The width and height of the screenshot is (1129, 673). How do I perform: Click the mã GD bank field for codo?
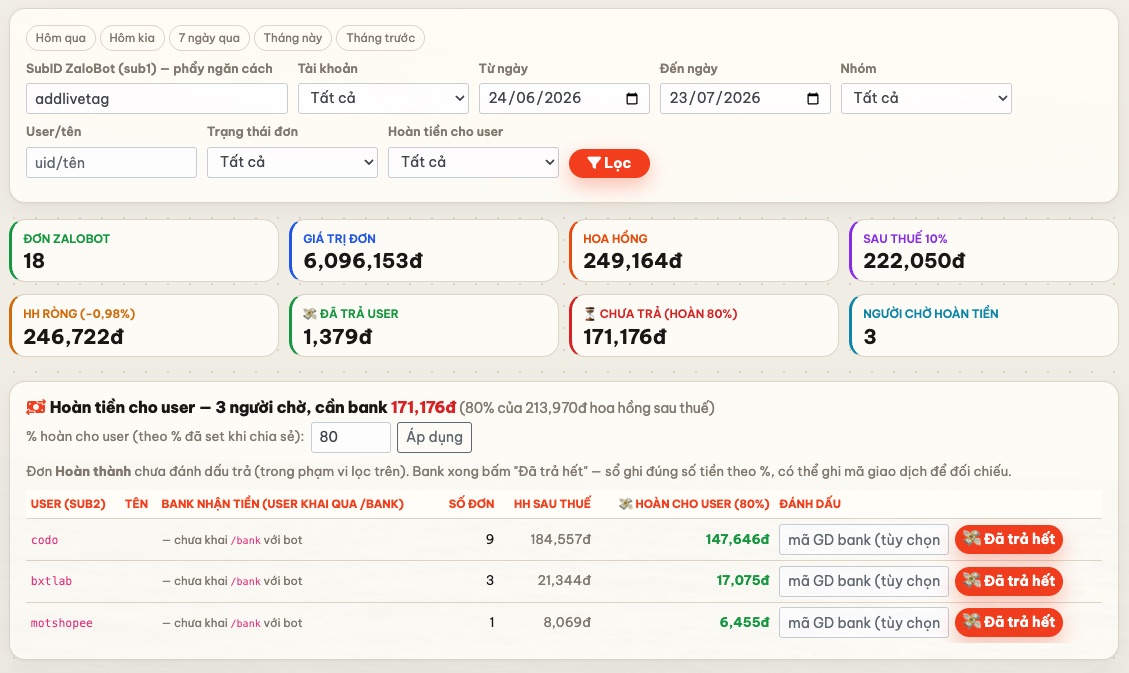pos(863,540)
